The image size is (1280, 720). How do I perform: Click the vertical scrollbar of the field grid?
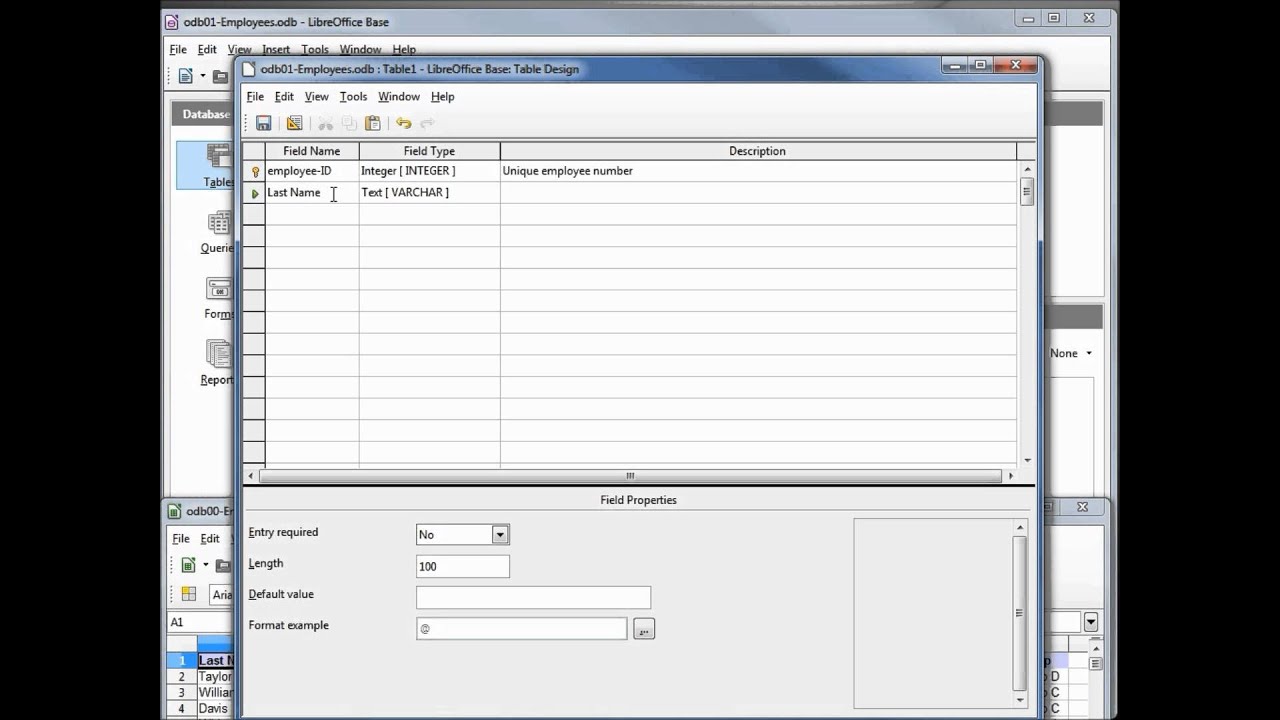1027,315
